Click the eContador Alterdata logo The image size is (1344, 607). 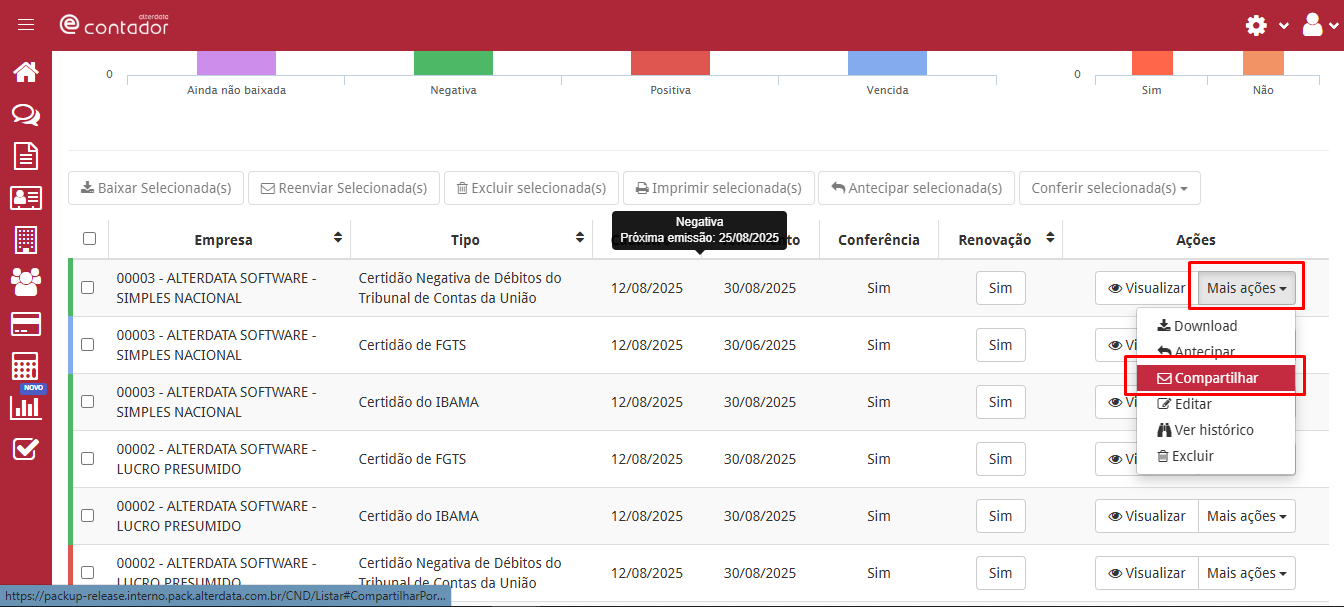(114, 25)
